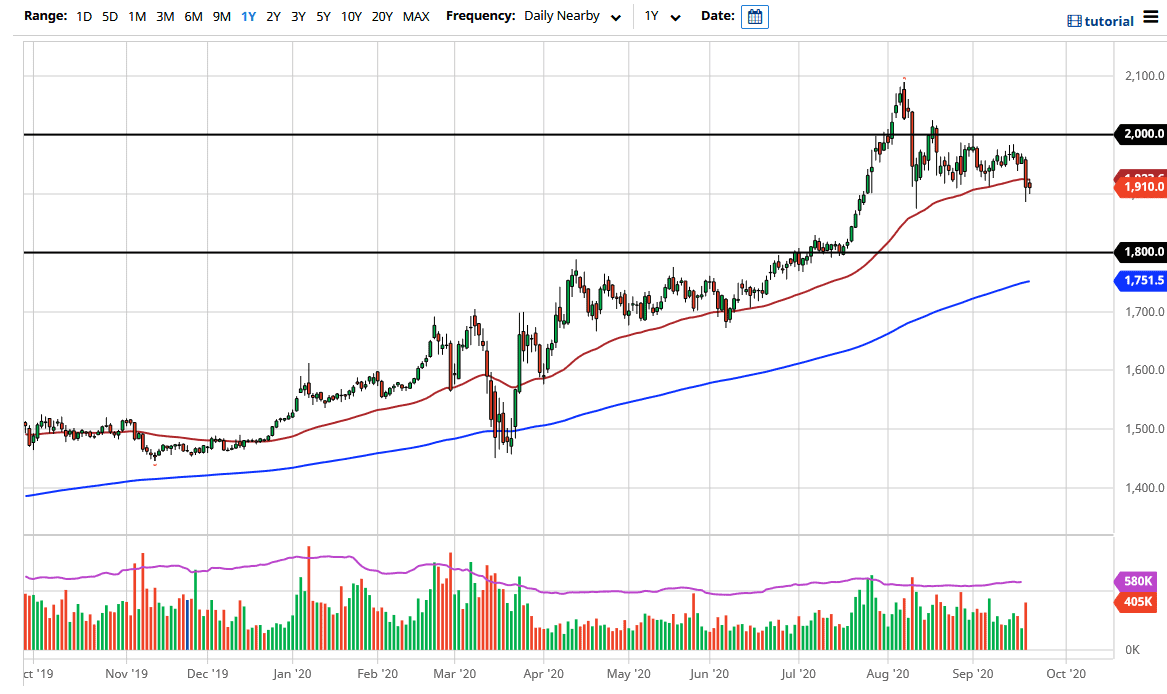Screen dimensions: 1167x694
Task: Select the 3M range
Action: pyautogui.click(x=165, y=16)
